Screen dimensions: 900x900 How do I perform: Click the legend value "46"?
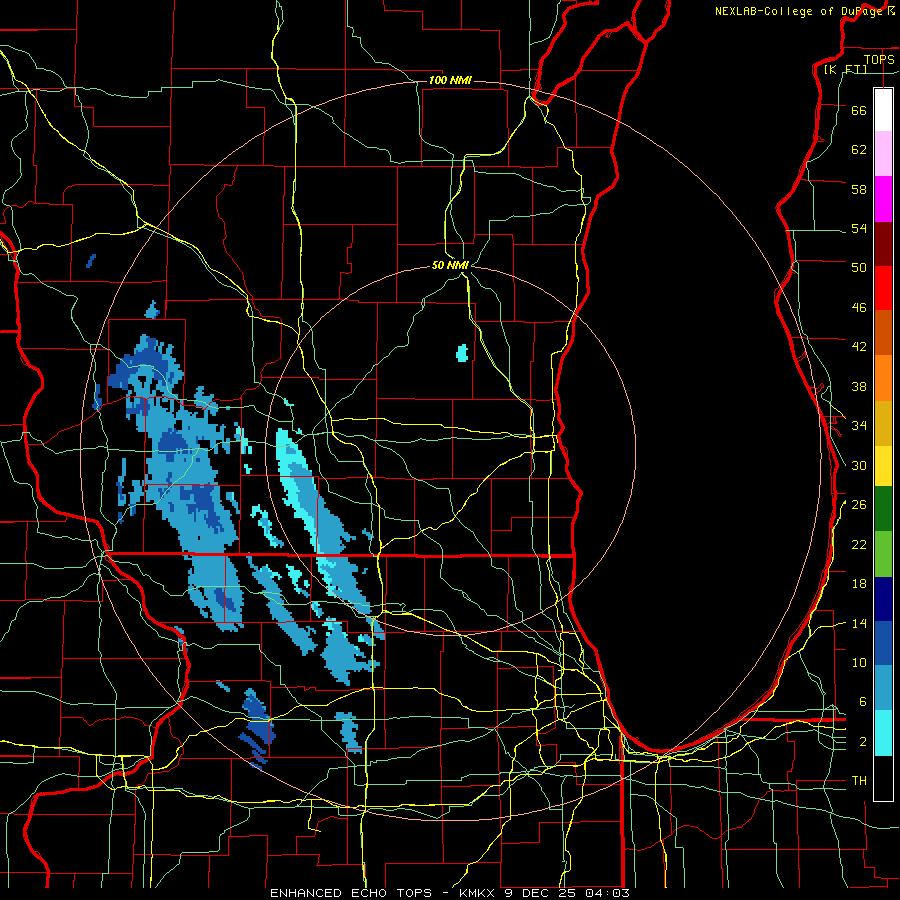(x=859, y=308)
